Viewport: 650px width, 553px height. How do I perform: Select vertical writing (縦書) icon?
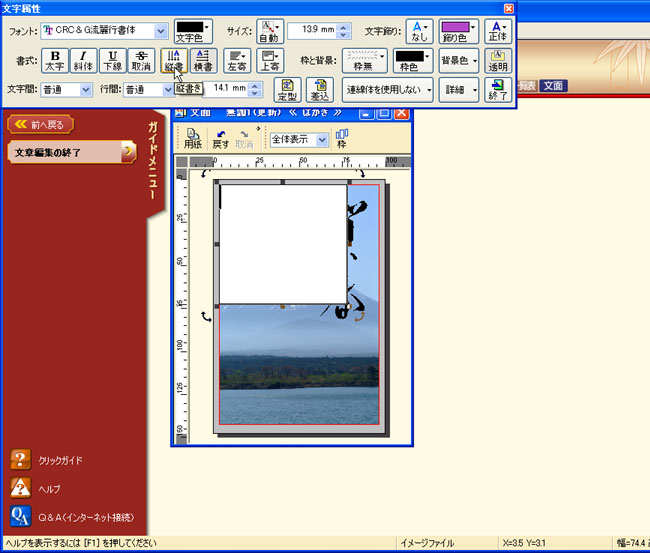[174, 59]
